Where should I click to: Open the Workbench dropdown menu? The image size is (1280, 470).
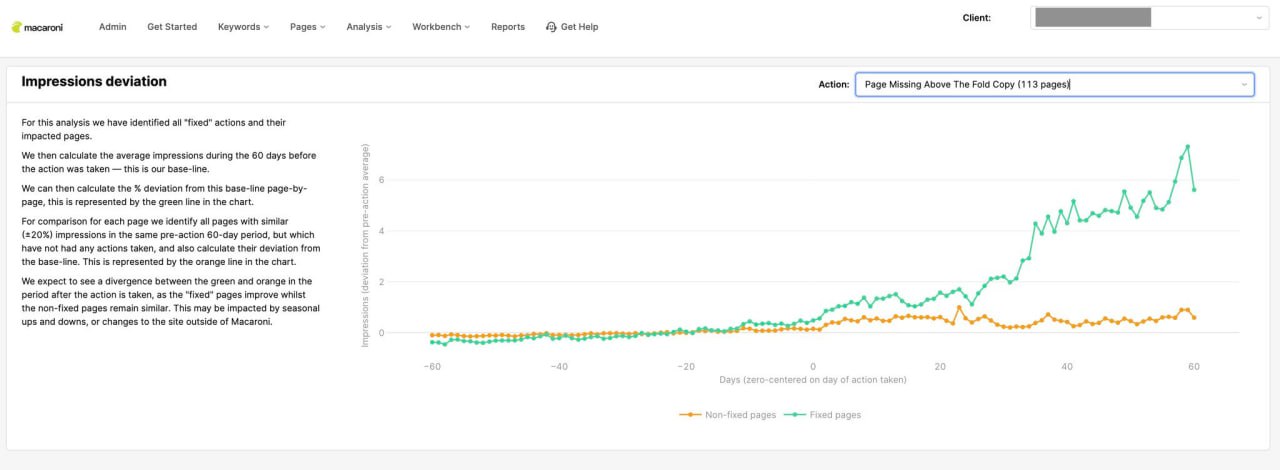tap(441, 27)
